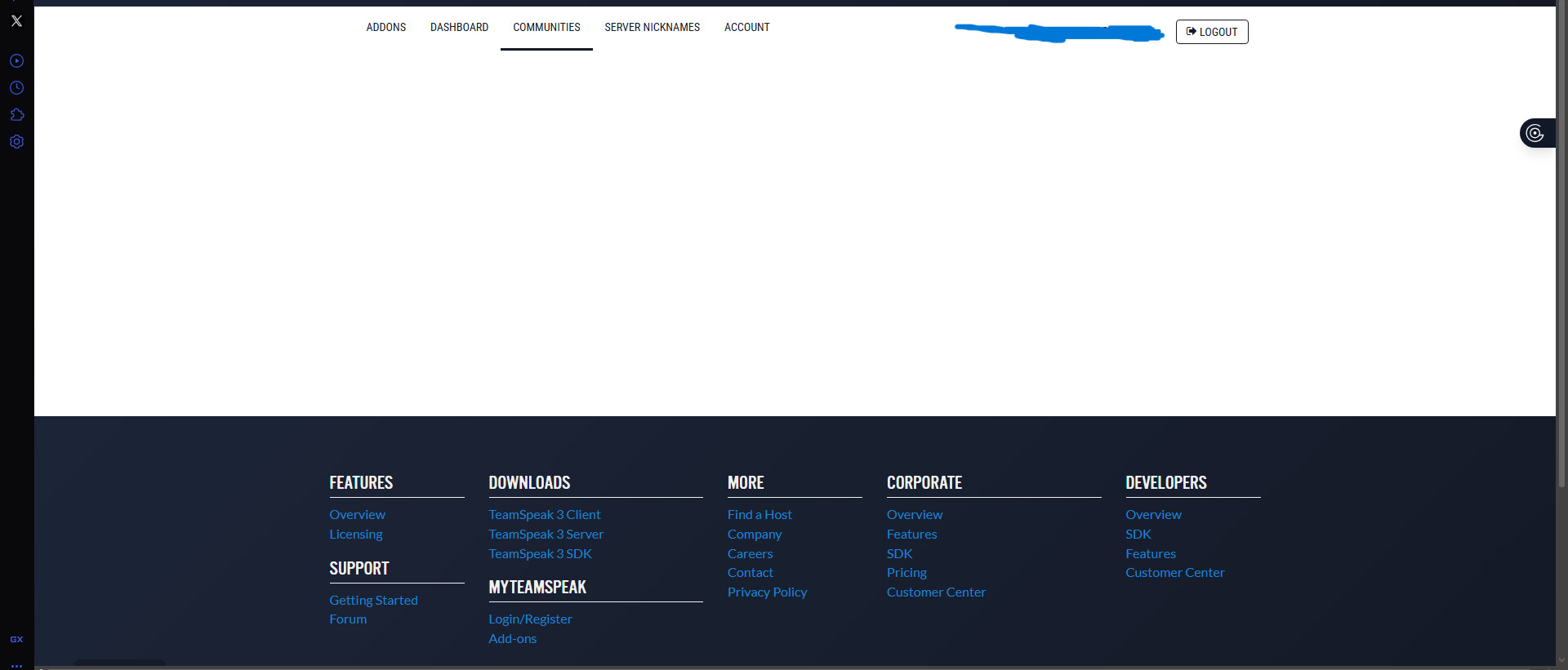Open the Getting Started support link

point(373,601)
